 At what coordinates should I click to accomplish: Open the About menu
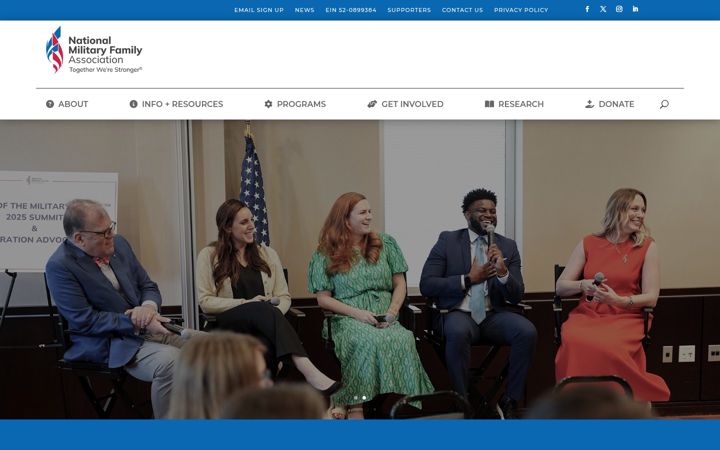click(73, 104)
